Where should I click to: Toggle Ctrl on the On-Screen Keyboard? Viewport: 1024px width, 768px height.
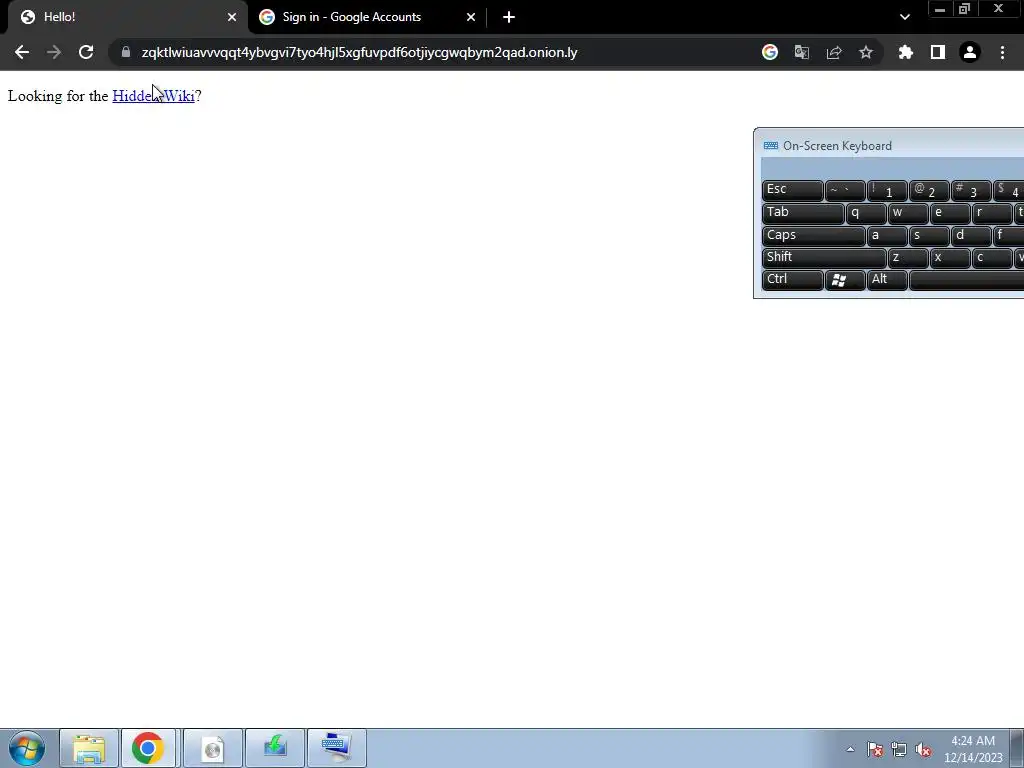[792, 280]
